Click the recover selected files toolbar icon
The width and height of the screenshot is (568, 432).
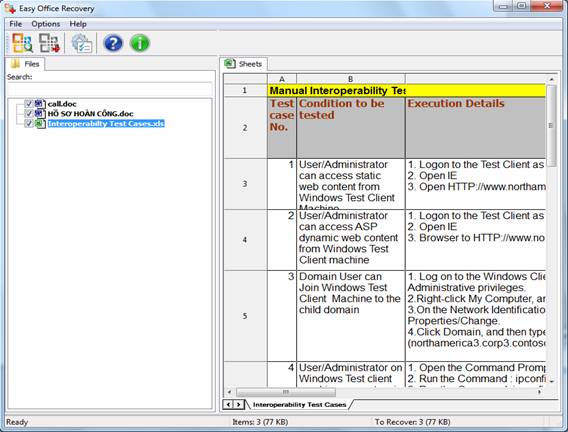click(x=49, y=43)
